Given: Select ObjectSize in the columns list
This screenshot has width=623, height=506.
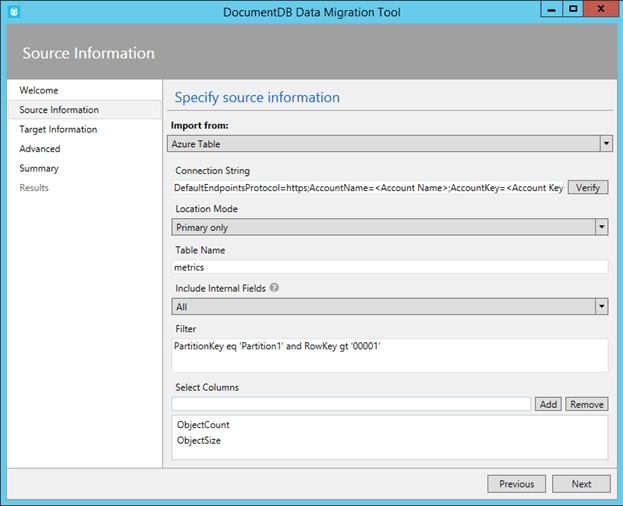Looking at the screenshot, I should tap(199, 440).
